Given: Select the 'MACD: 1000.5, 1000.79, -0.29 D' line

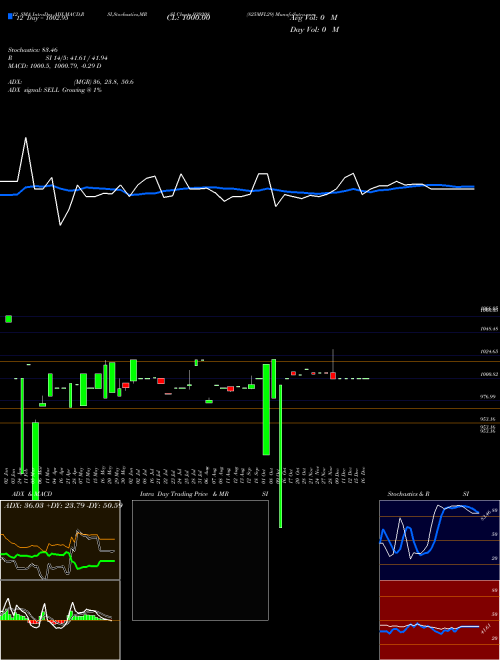Looking at the screenshot, I should [55, 66].
